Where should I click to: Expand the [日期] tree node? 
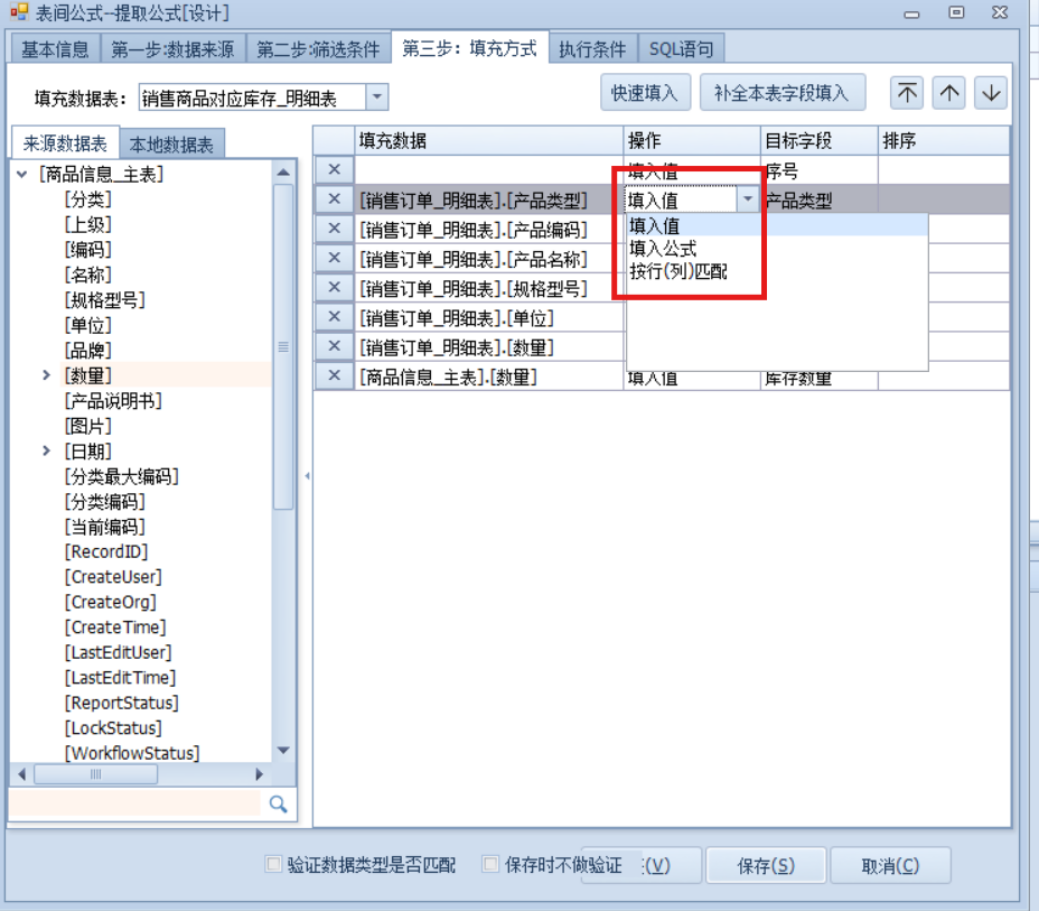(x=46, y=451)
